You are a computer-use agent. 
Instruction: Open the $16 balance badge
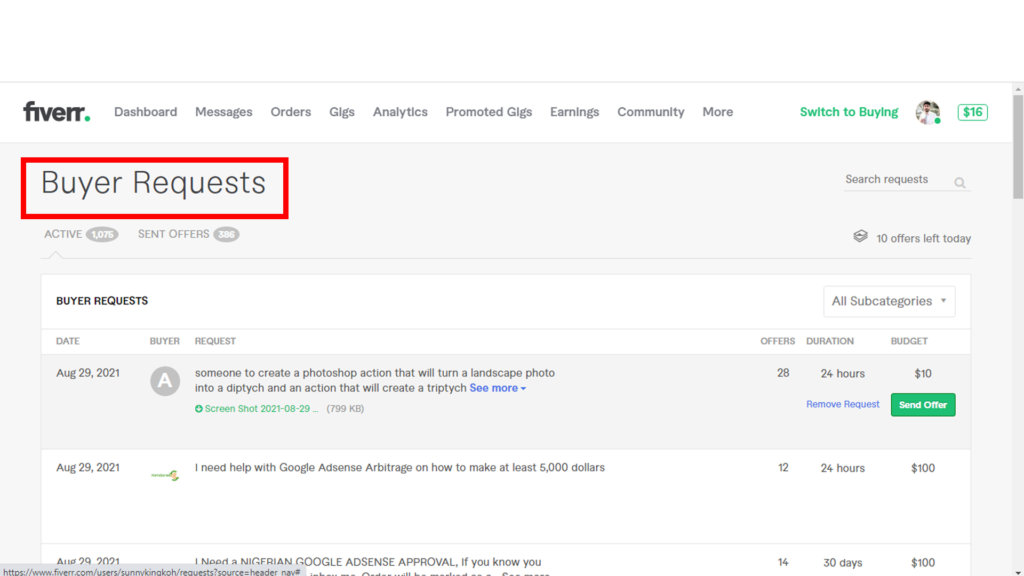click(x=972, y=112)
